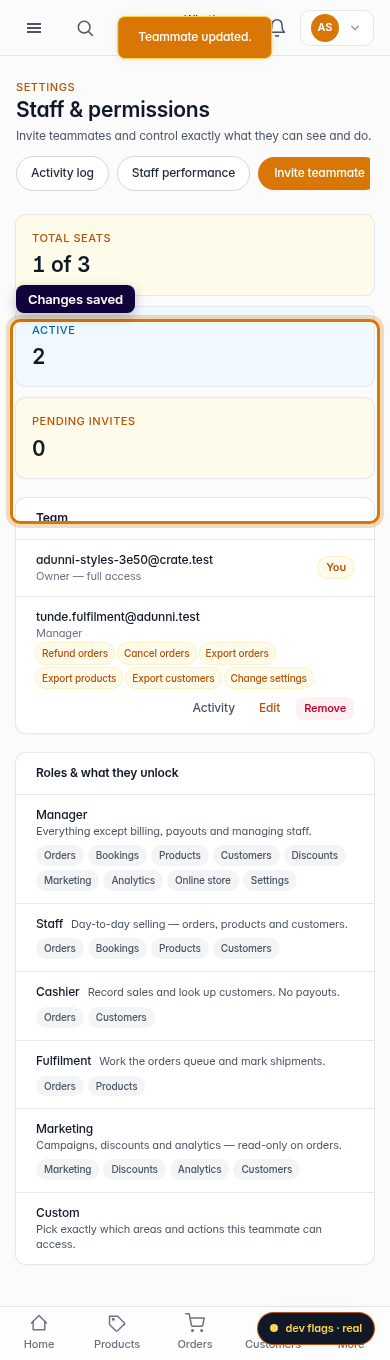Click Products tag under Fulfilment

point(117,1086)
